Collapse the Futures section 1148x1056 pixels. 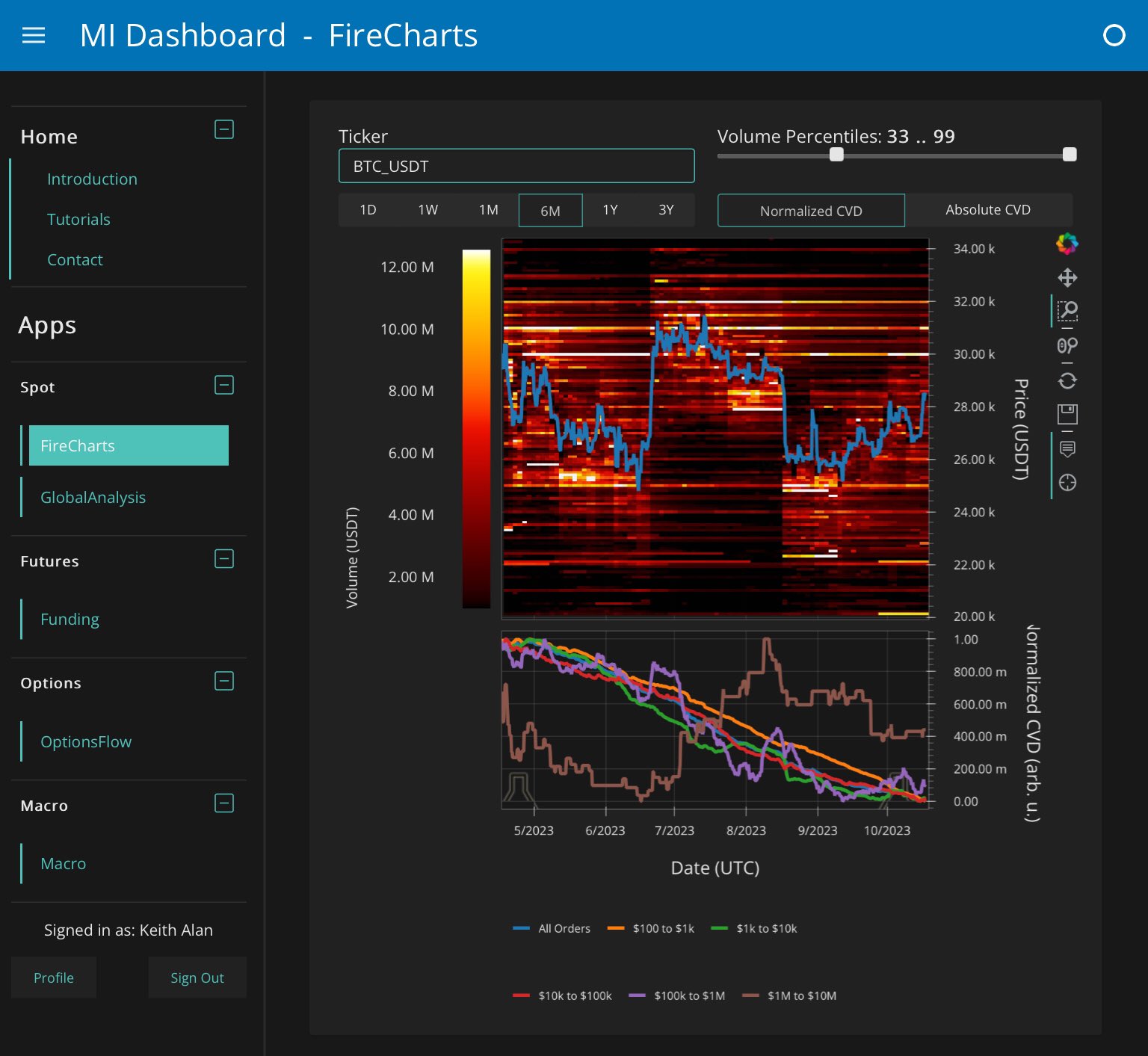[224, 559]
